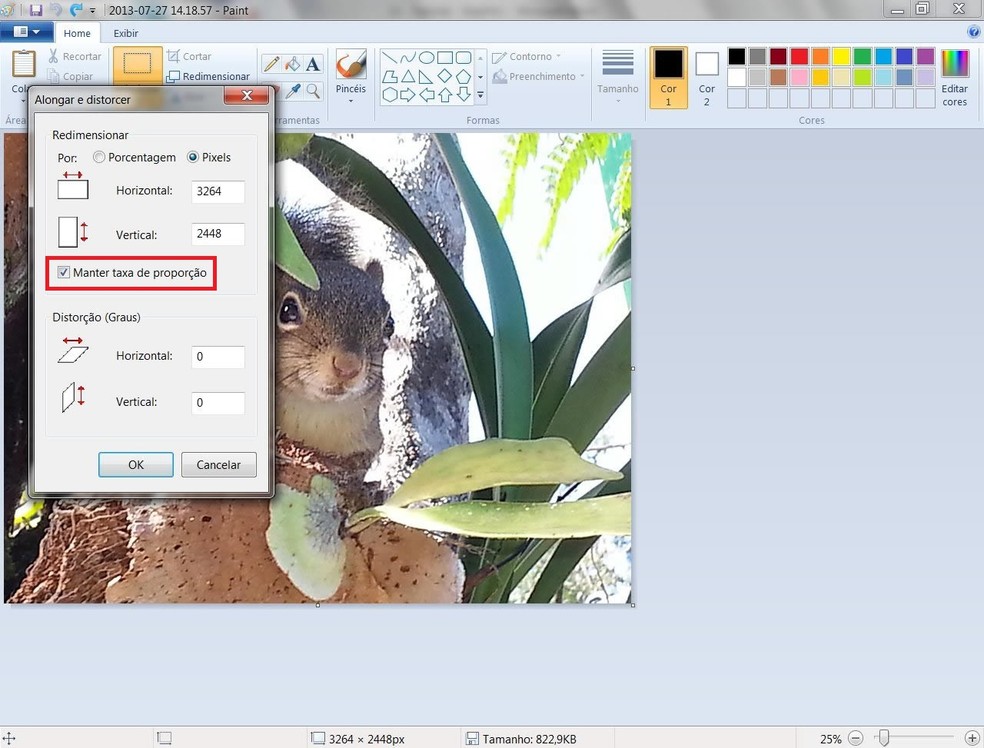Select the Text tool

tap(313, 64)
